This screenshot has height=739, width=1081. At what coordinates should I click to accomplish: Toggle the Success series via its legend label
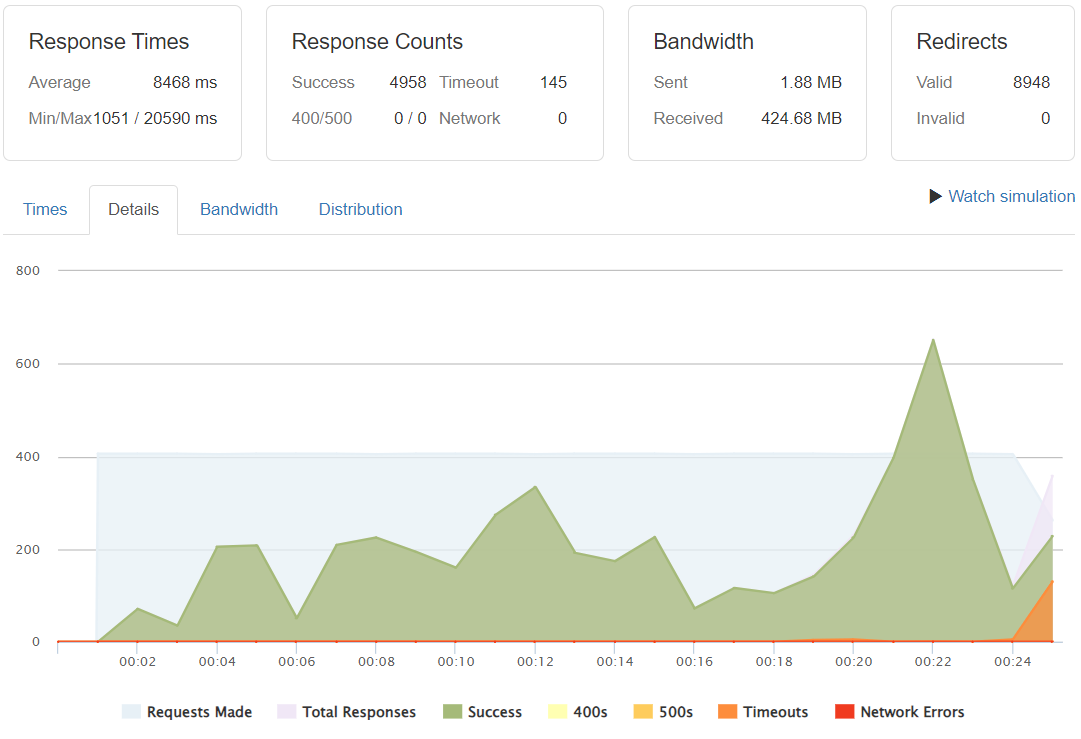494,711
